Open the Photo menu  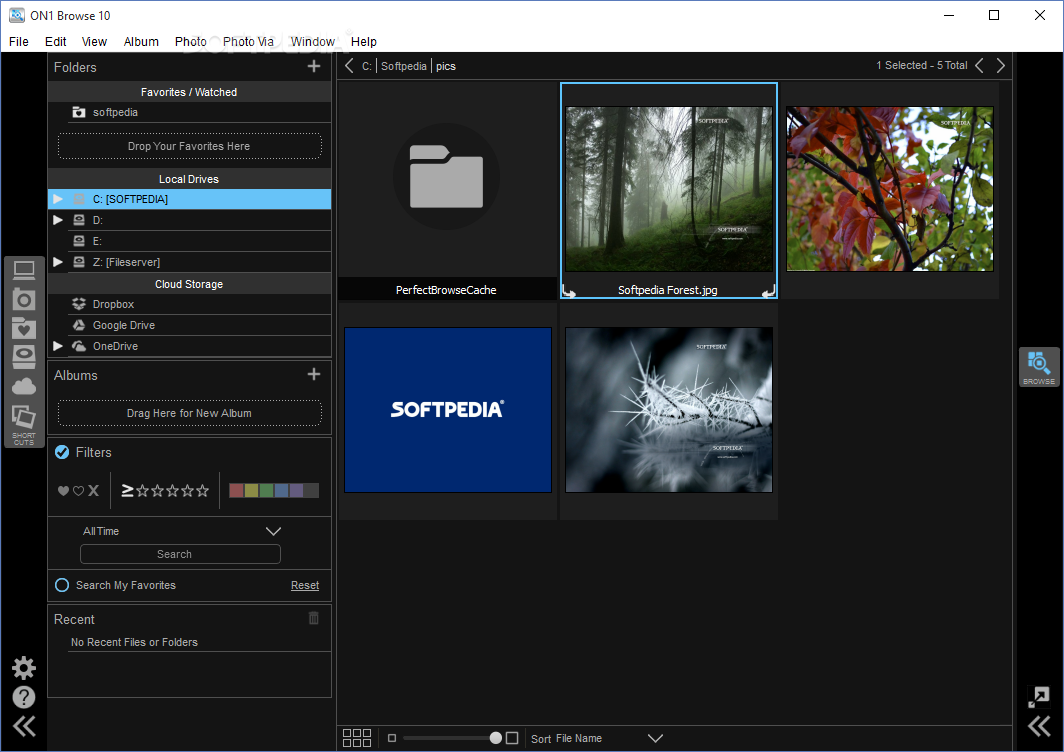[191, 41]
